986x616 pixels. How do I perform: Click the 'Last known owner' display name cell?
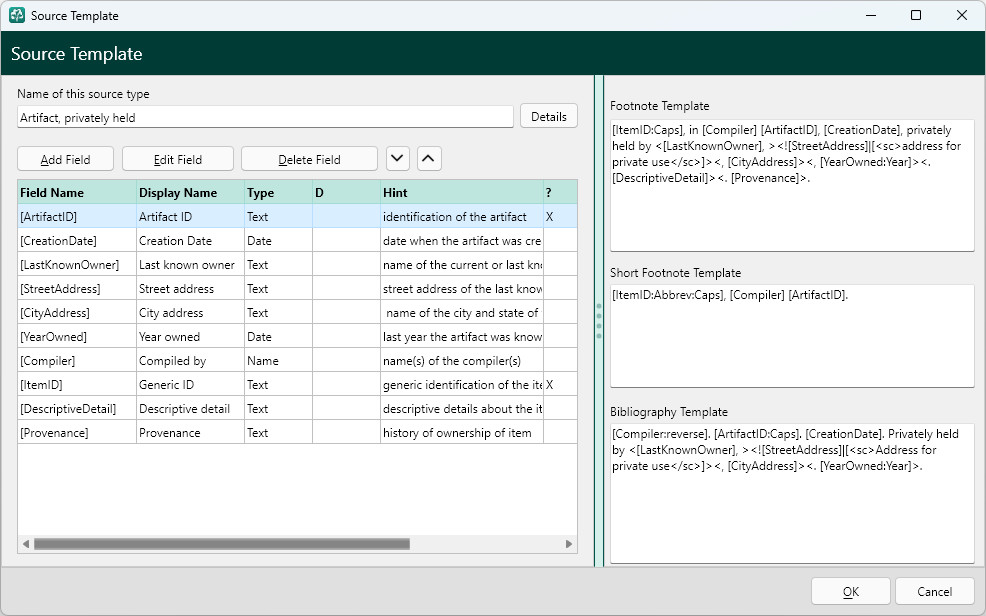pyautogui.click(x=191, y=265)
